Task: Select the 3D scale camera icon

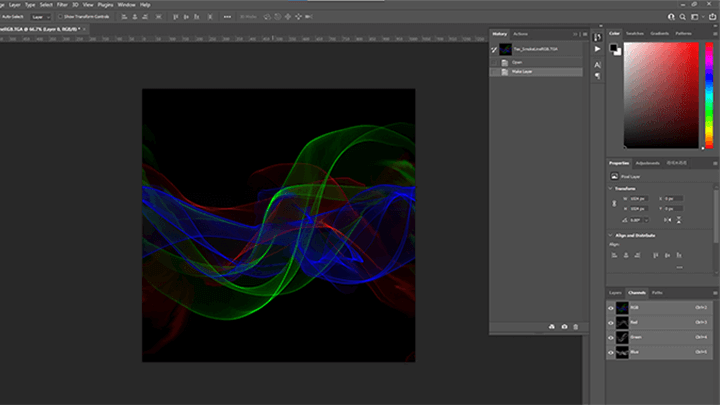Action: coord(309,17)
